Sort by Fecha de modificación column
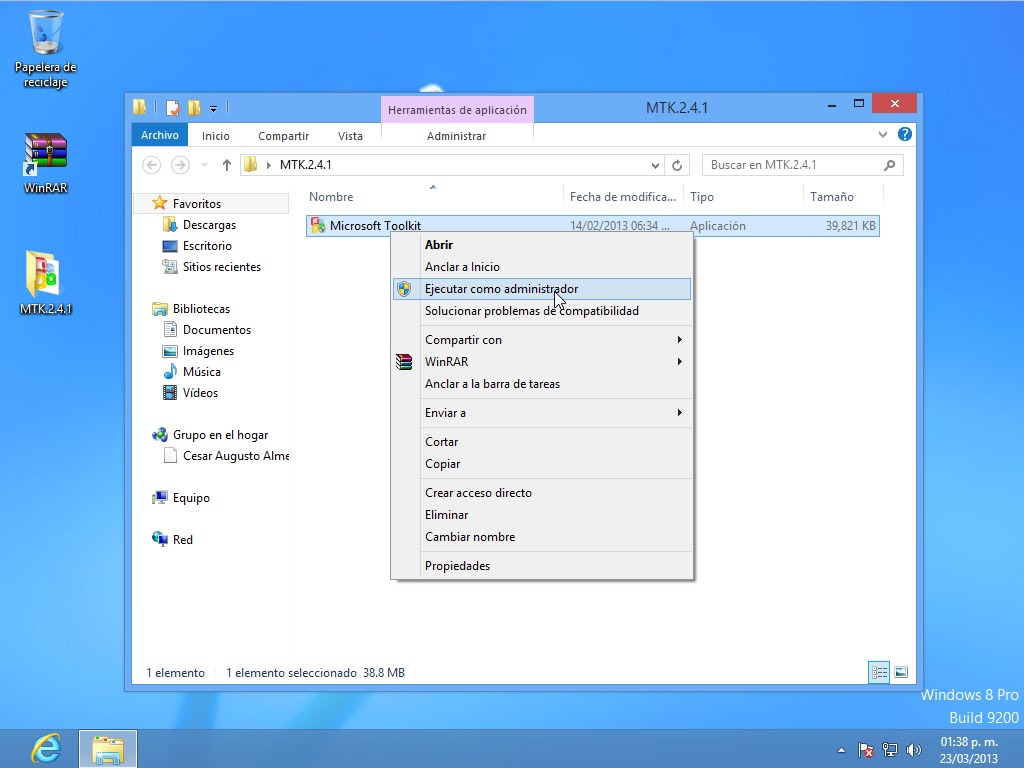 point(622,197)
